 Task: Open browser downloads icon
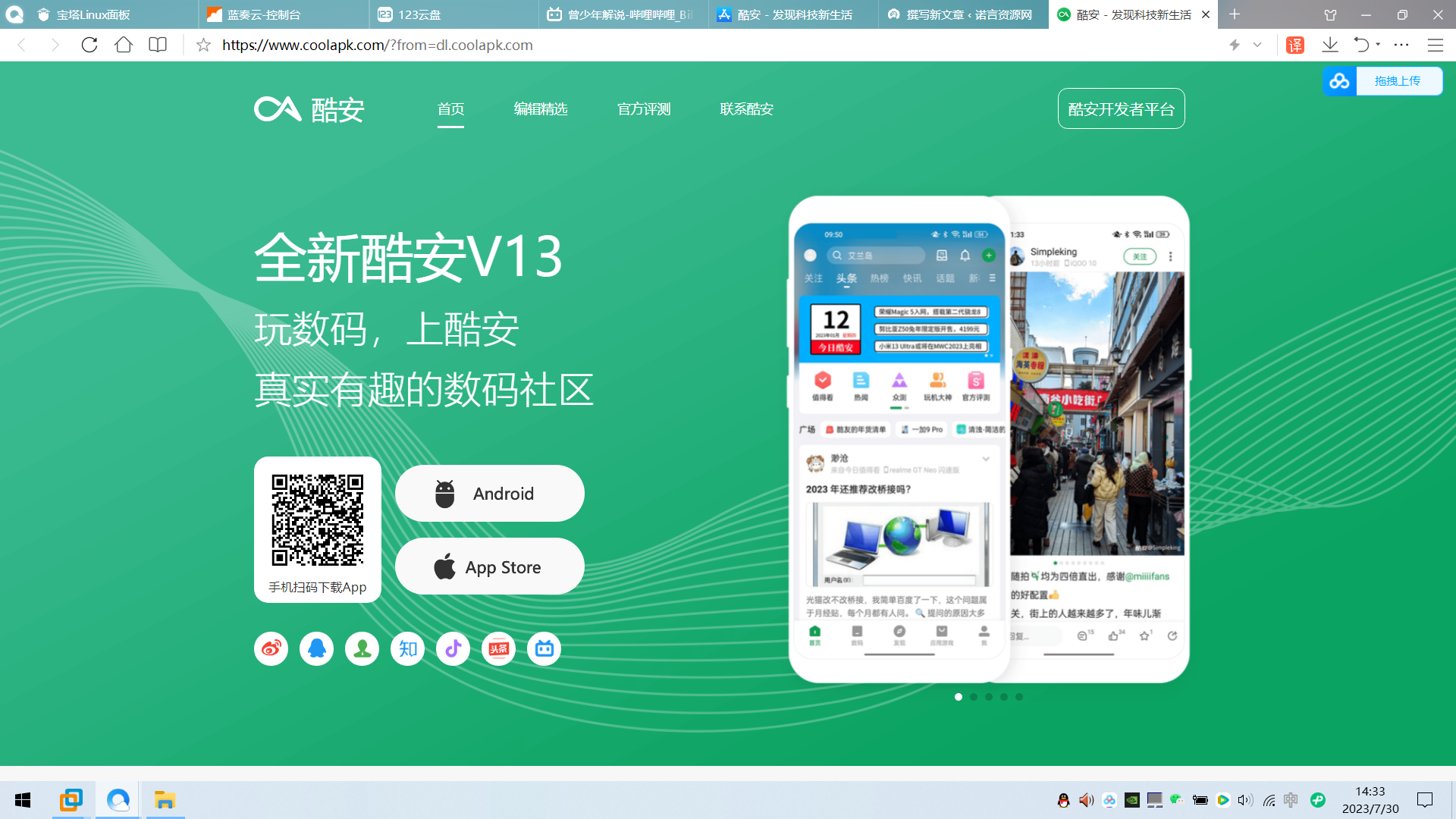1330,45
